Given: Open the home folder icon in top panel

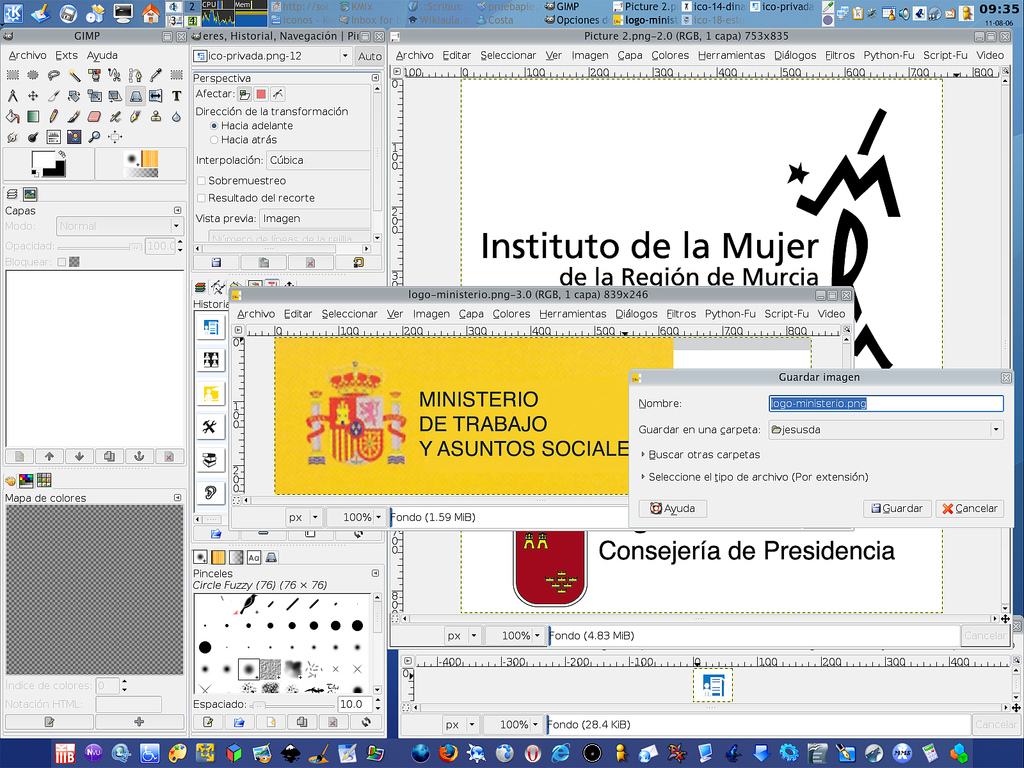Looking at the screenshot, I should (x=151, y=12).
